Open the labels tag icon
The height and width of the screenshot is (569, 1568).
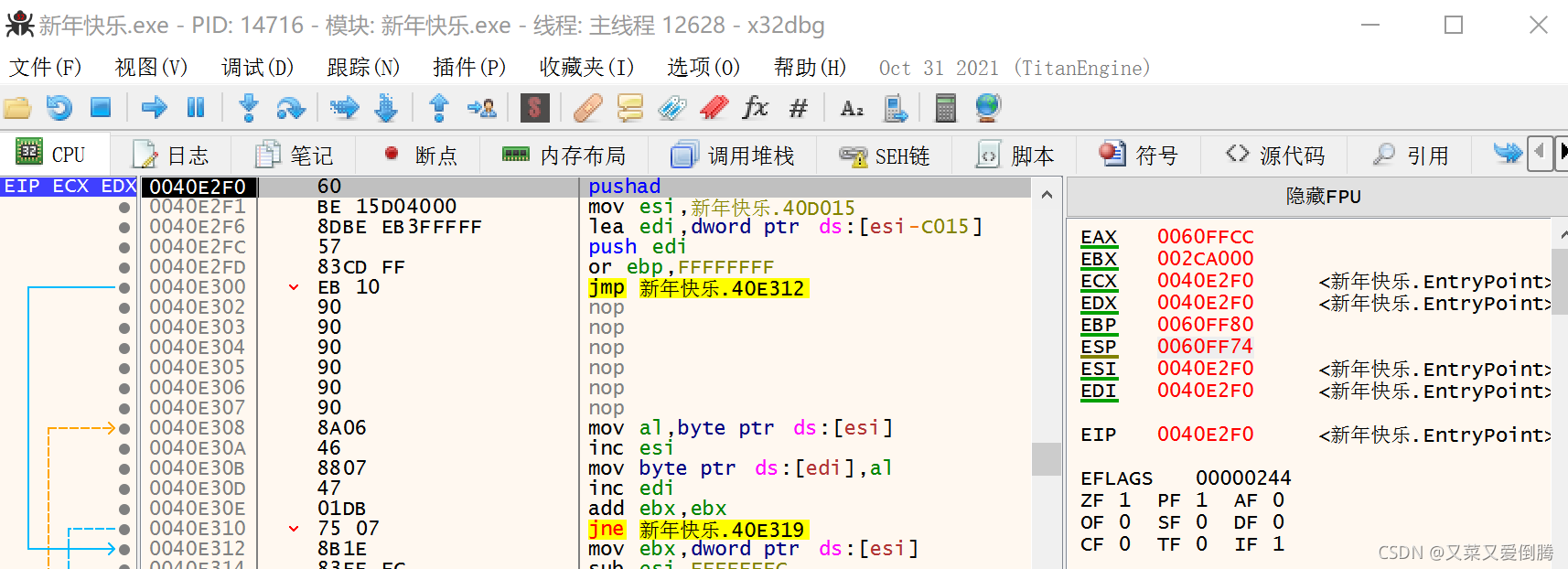point(672,108)
